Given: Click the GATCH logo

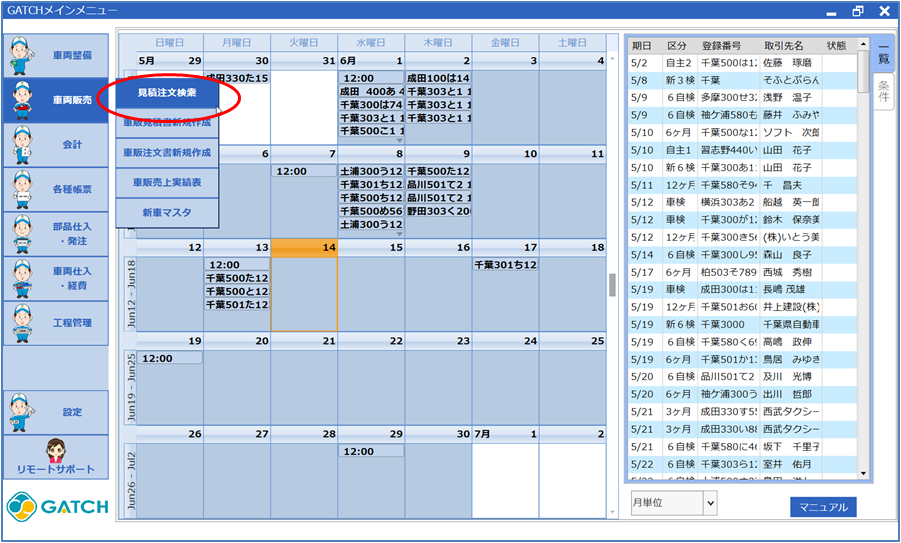Looking at the screenshot, I should click(56, 506).
